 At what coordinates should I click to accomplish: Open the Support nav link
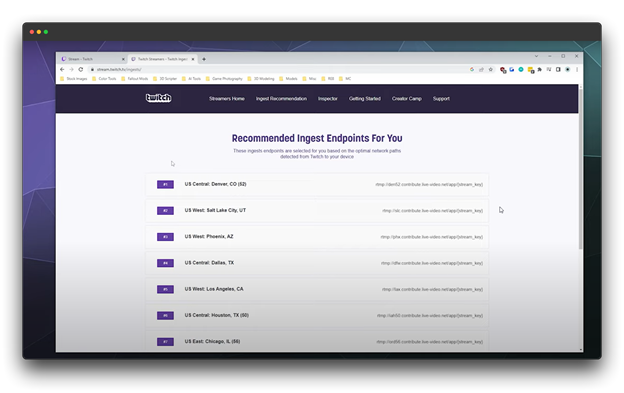pos(441,99)
